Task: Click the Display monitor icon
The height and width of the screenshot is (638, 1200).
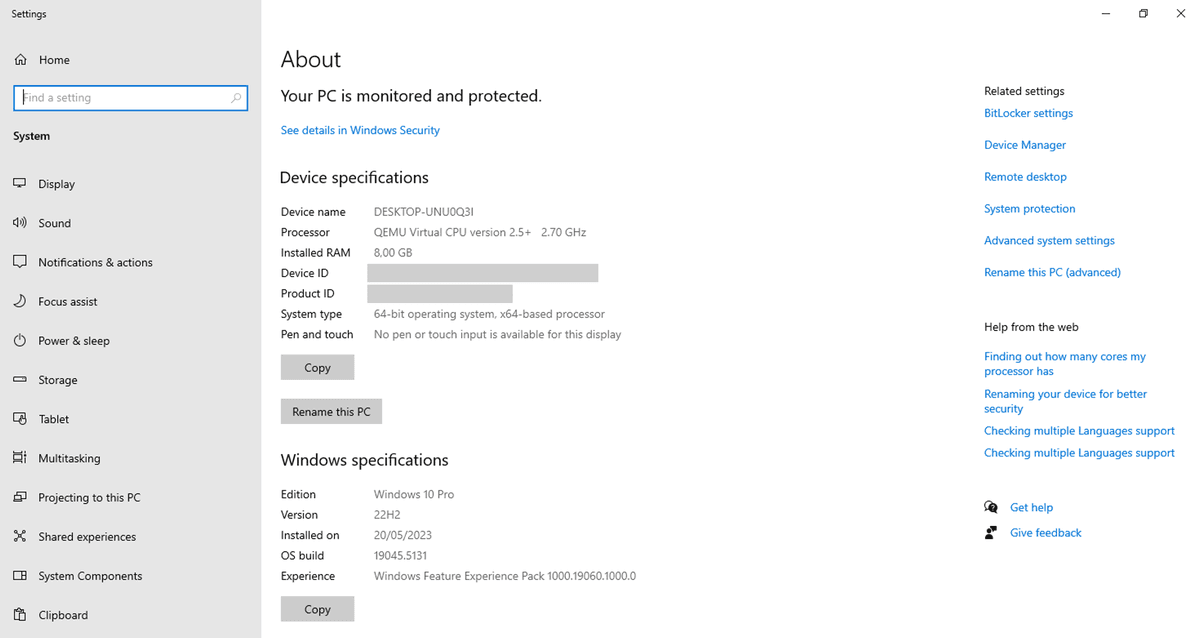Action: 19,184
